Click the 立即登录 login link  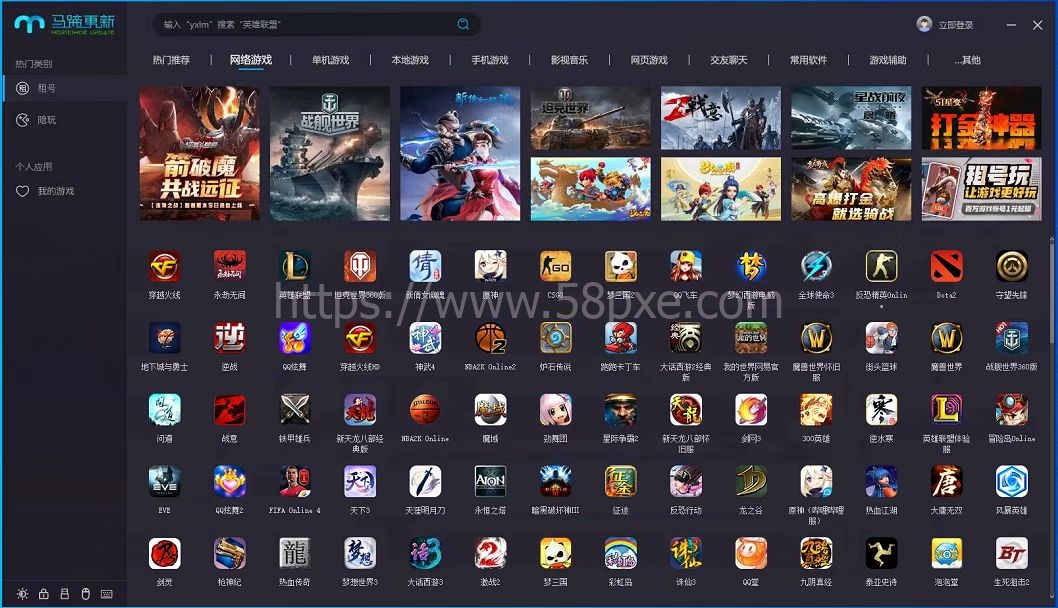(x=956, y=25)
